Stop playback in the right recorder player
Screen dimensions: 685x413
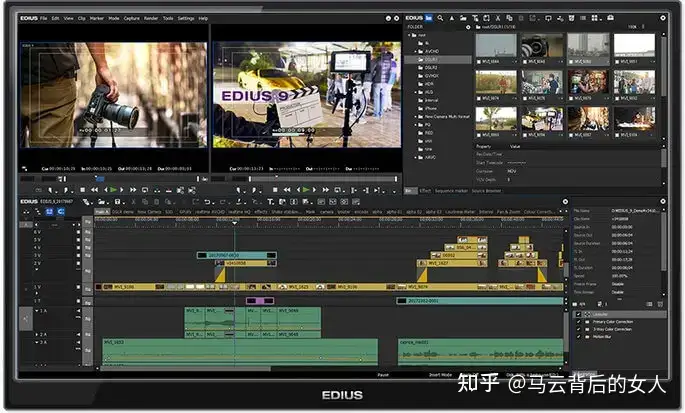click(x=275, y=190)
